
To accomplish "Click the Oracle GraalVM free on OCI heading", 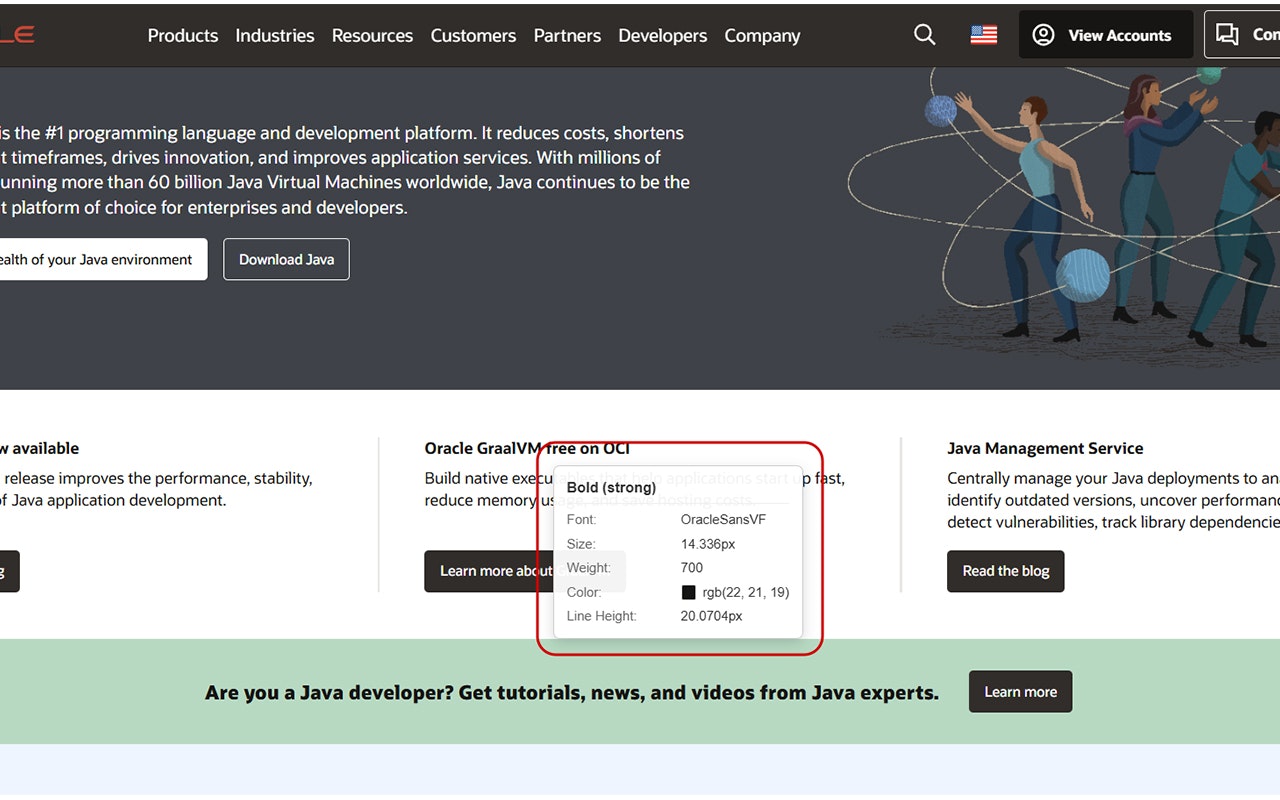I will [527, 448].
